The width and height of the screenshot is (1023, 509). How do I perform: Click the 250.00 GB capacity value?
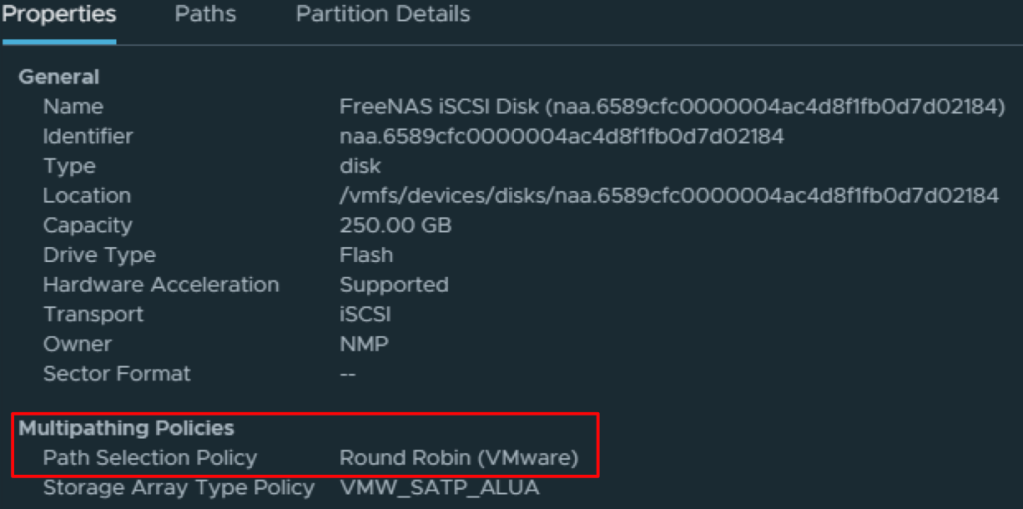pos(395,226)
